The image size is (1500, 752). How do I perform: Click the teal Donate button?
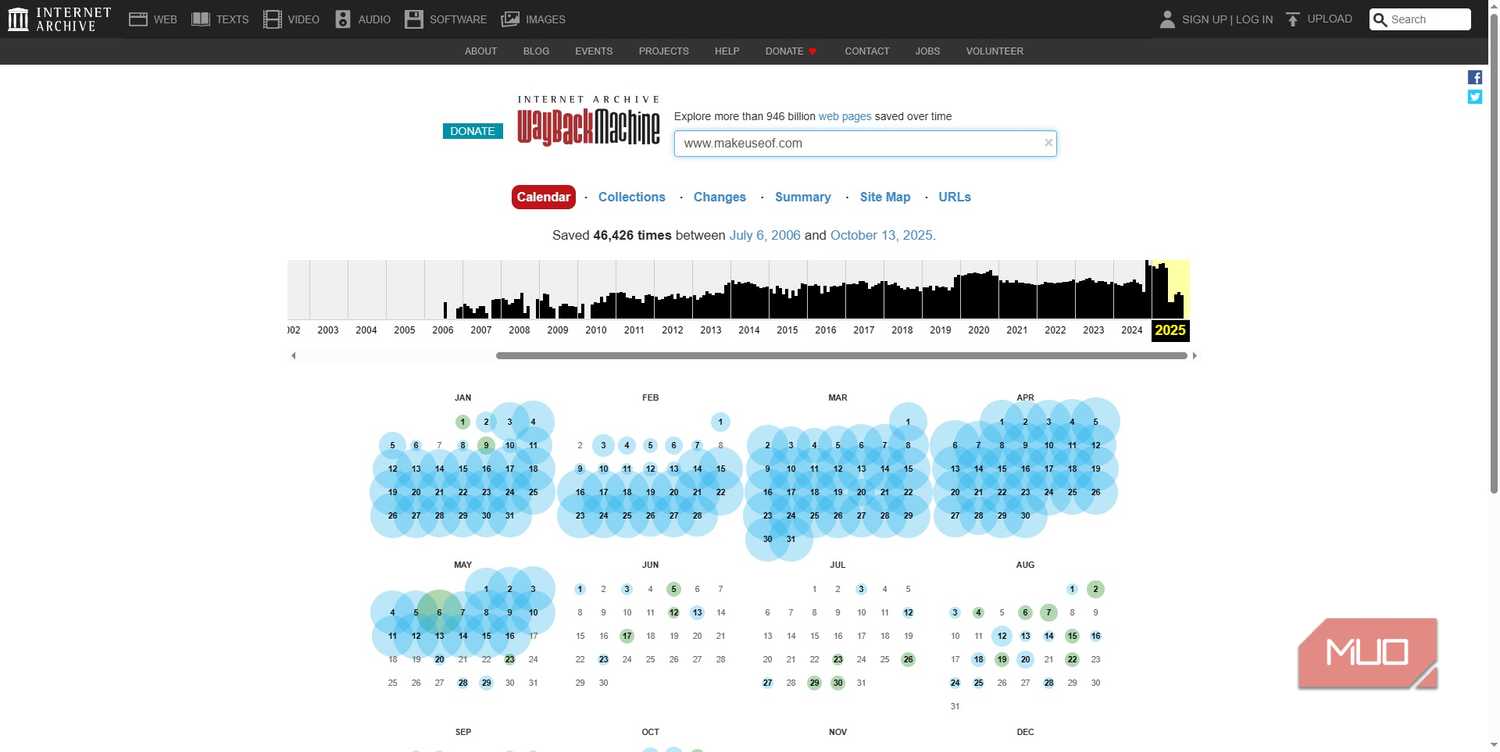coord(473,131)
